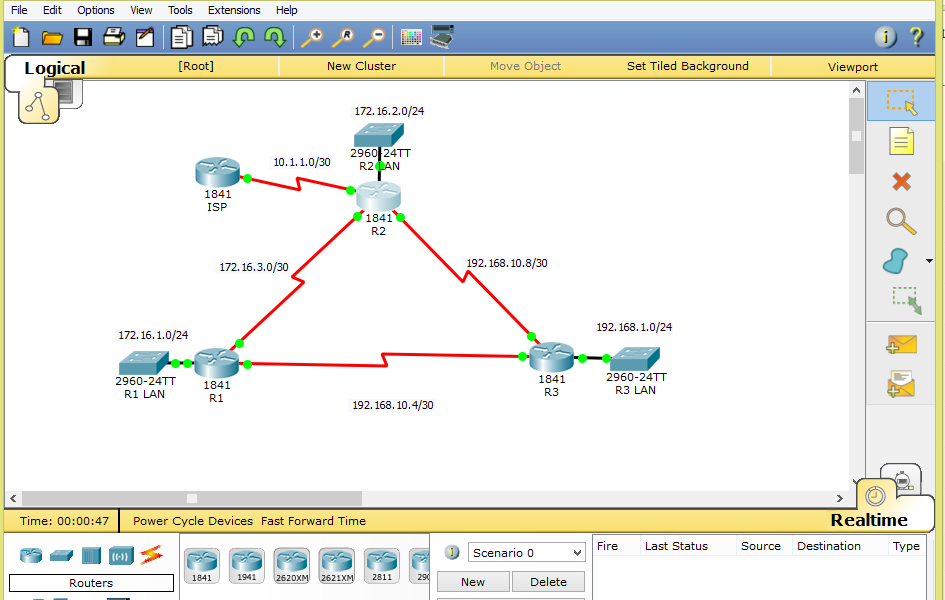945x600 pixels.
Task: Open the Extensions menu
Action: pyautogui.click(x=233, y=9)
